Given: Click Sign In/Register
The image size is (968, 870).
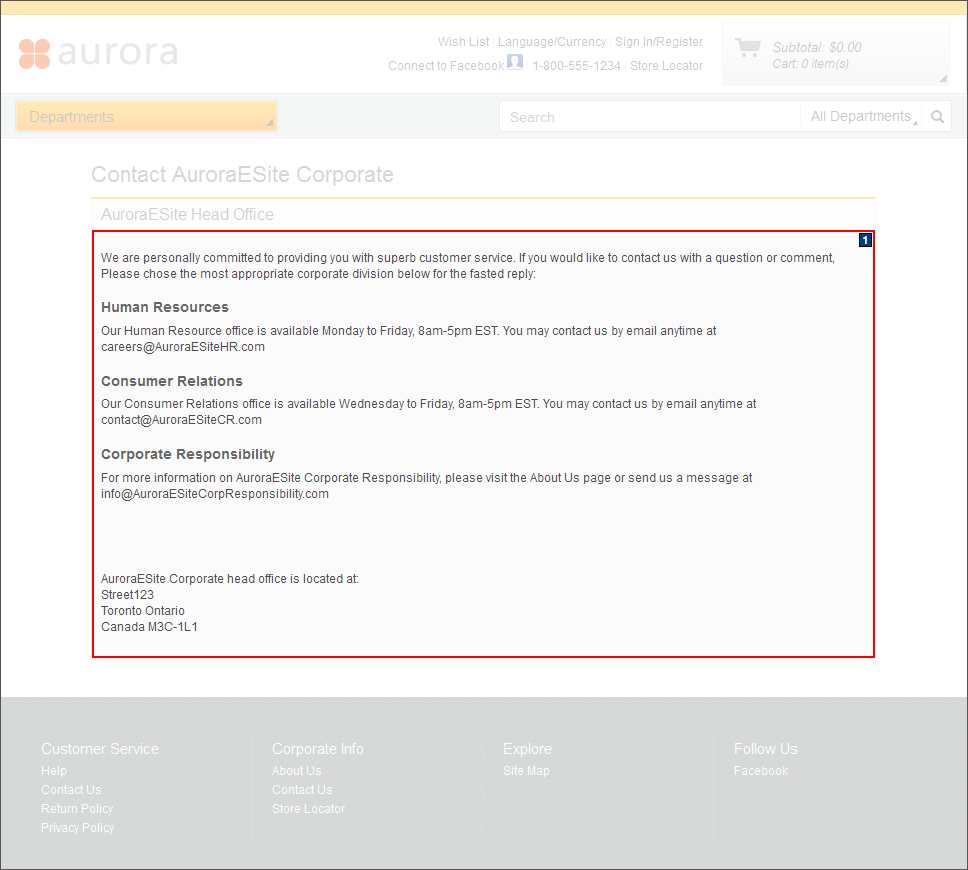Looking at the screenshot, I should pos(659,41).
